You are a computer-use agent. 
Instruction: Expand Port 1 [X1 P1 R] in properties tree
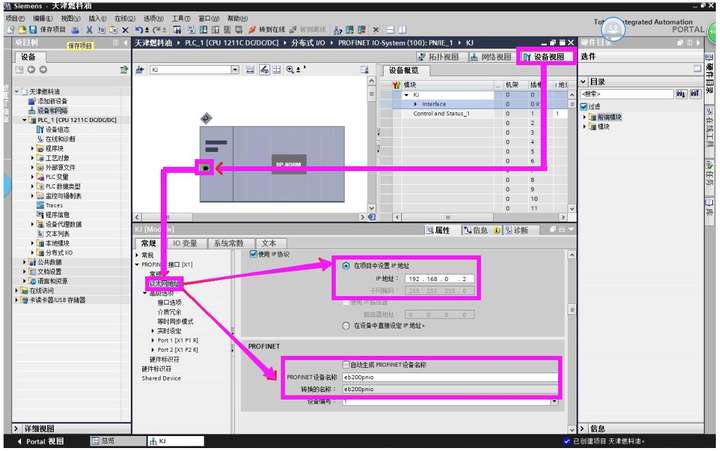click(x=153, y=340)
